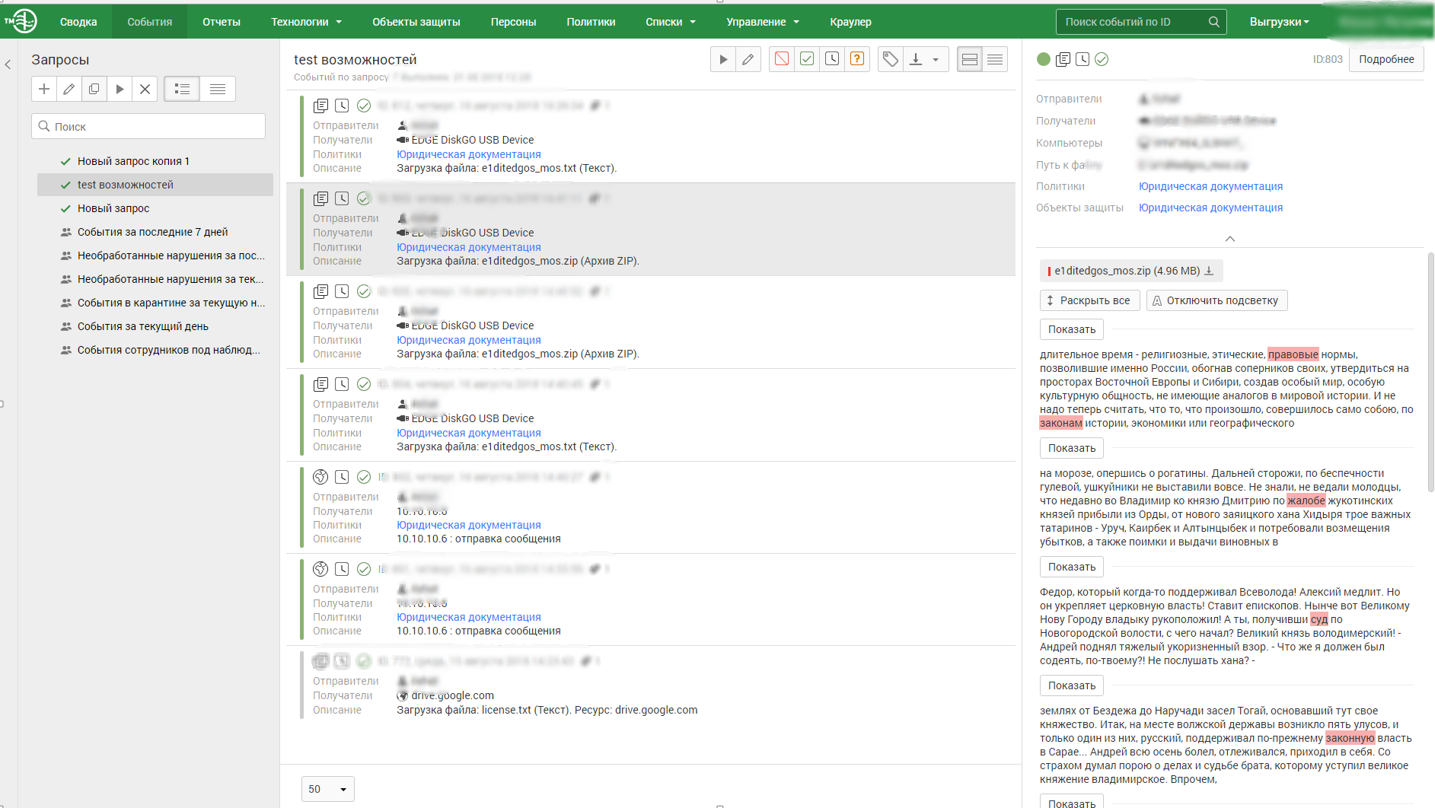The width and height of the screenshot is (1435, 808).
Task: Open the dropdown arrow next to the export icon
Action: [936, 60]
